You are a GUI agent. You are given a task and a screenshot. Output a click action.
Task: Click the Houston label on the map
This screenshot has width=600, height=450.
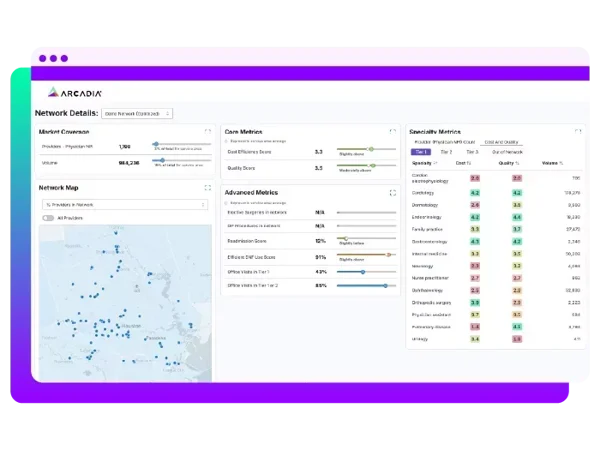point(131,326)
